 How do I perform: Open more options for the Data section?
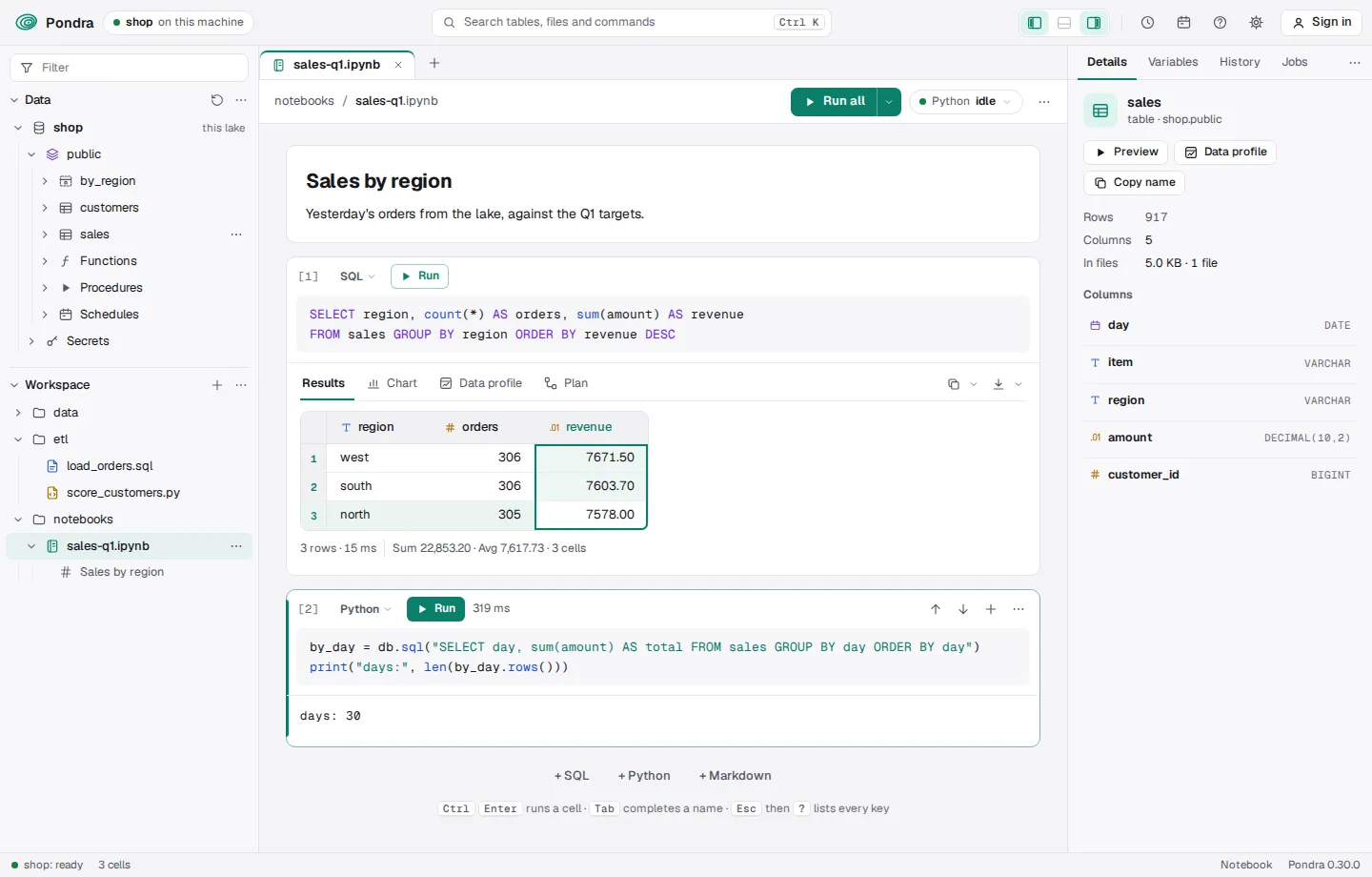point(241,100)
